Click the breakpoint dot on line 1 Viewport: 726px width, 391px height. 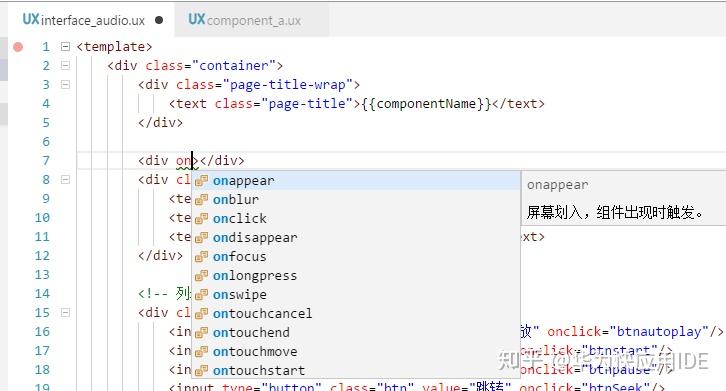pos(18,47)
